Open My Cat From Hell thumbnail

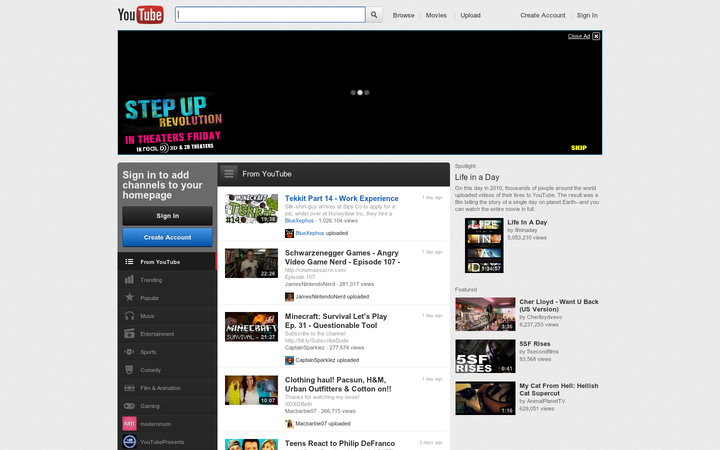[485, 398]
